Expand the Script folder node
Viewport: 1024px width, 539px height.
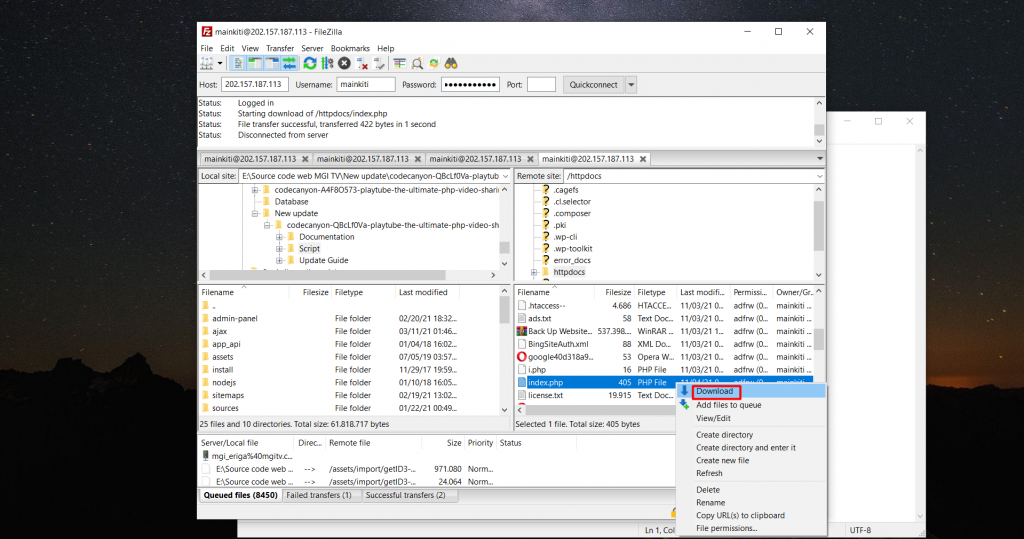click(x=280, y=249)
